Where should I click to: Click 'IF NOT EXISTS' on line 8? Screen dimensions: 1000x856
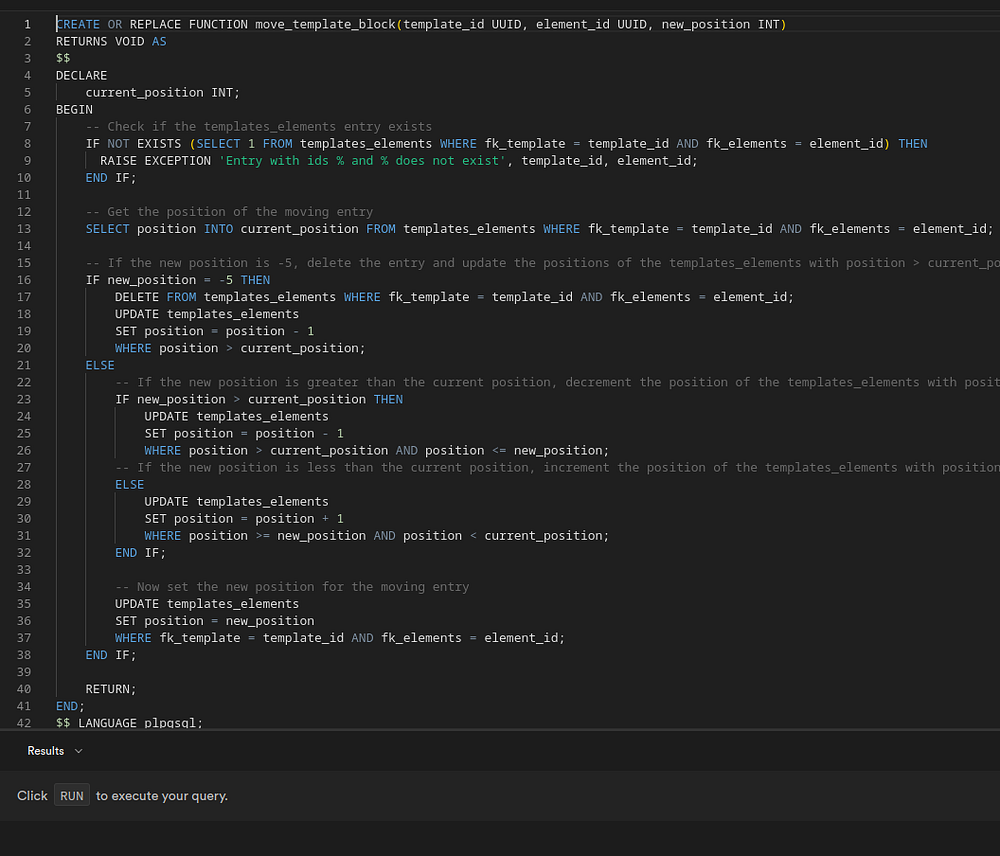[x=133, y=144]
